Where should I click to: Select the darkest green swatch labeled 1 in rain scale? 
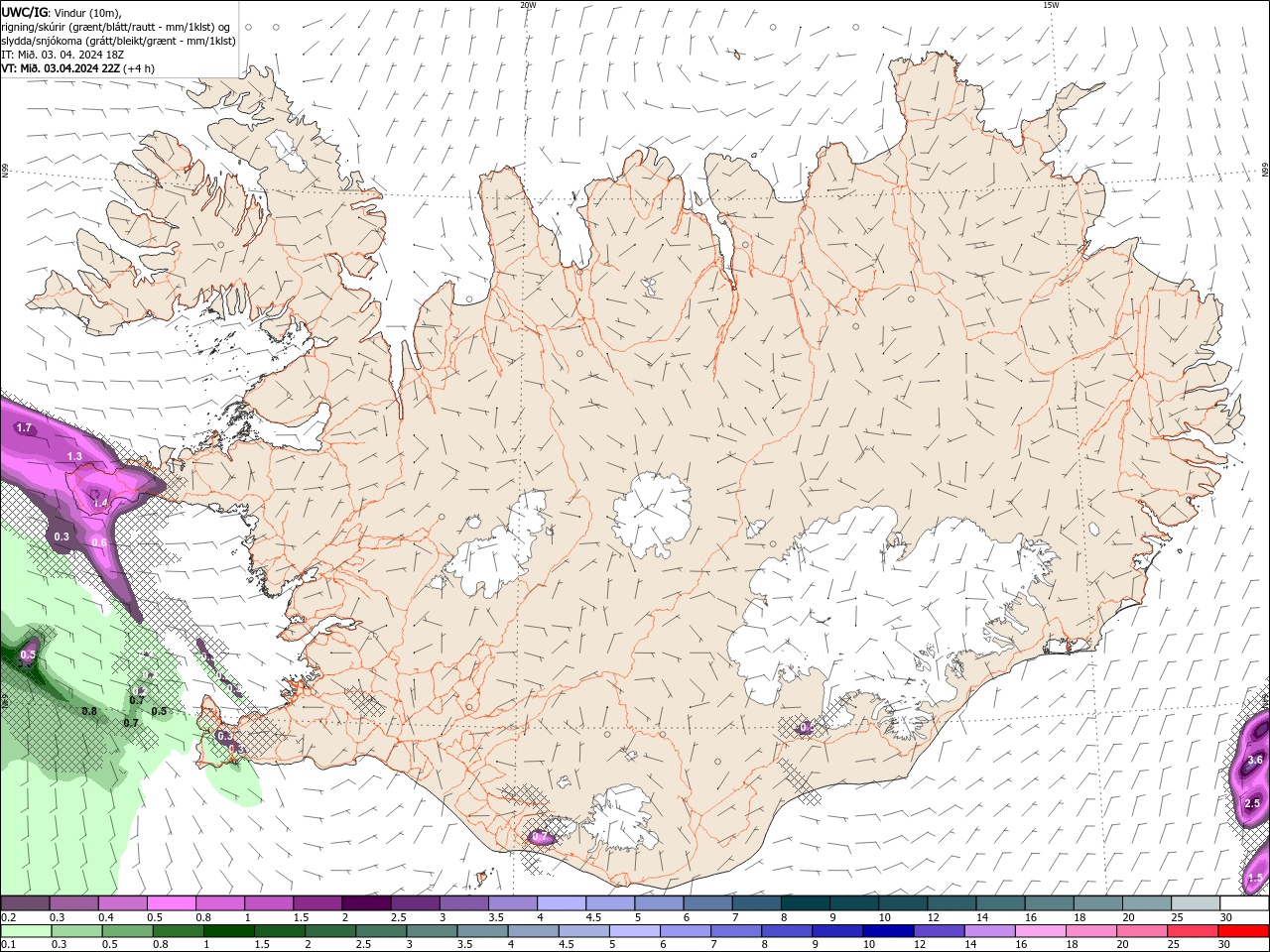229,931
